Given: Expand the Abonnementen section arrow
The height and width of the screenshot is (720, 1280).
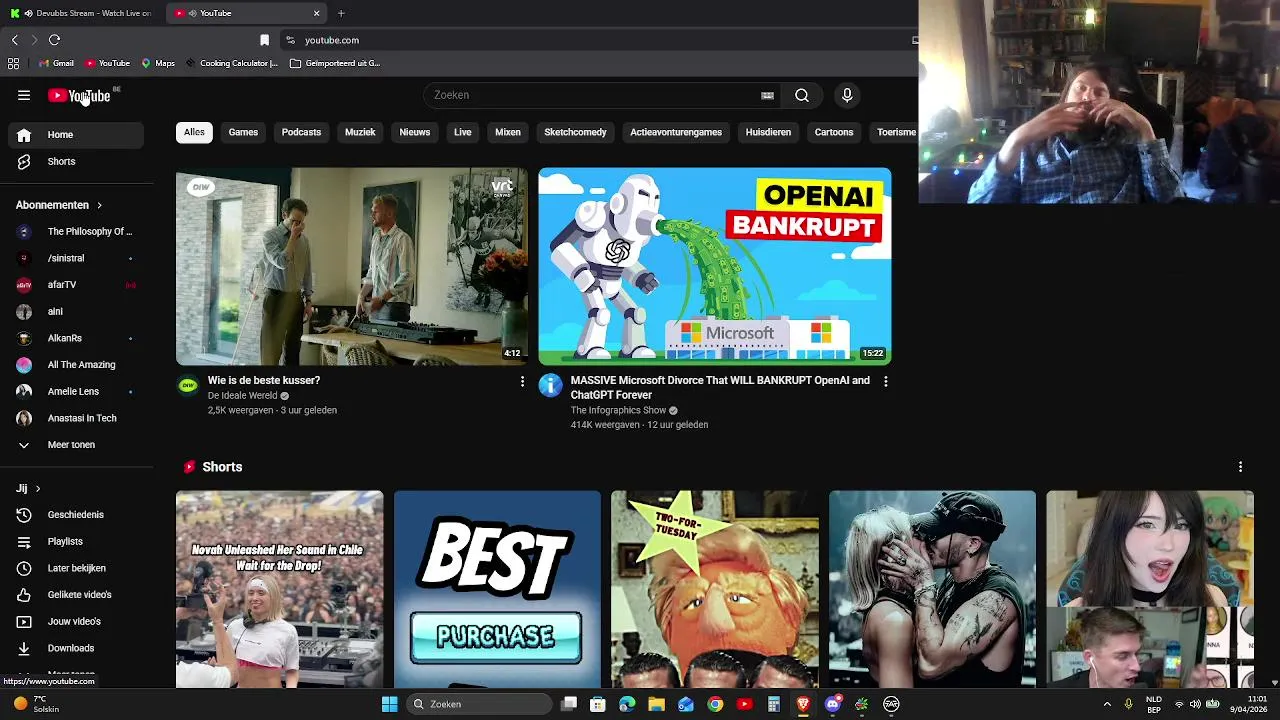Looking at the screenshot, I should pyautogui.click(x=99, y=205).
